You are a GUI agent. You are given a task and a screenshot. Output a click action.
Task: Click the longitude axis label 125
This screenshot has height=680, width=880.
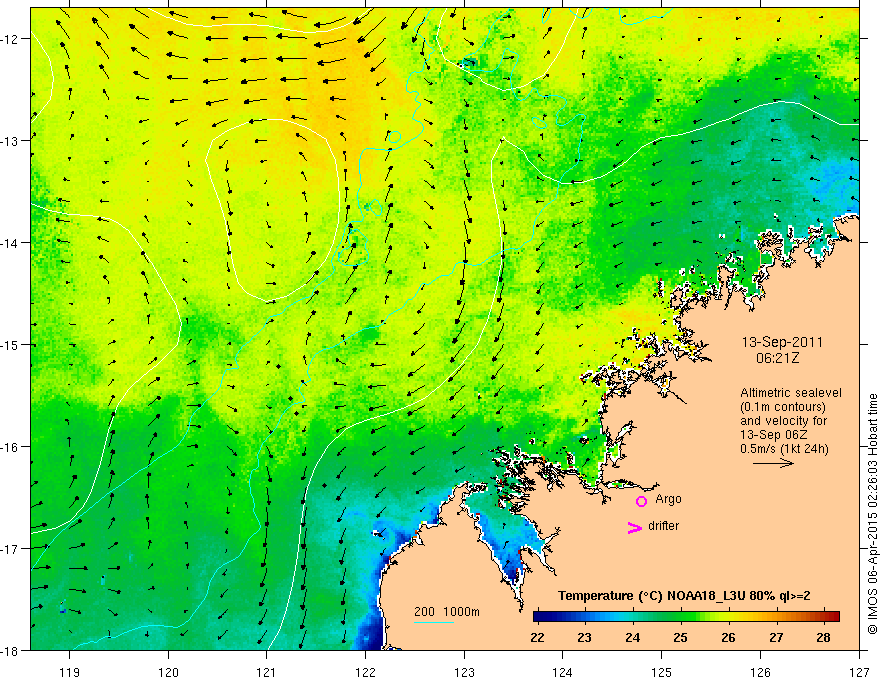(x=662, y=672)
